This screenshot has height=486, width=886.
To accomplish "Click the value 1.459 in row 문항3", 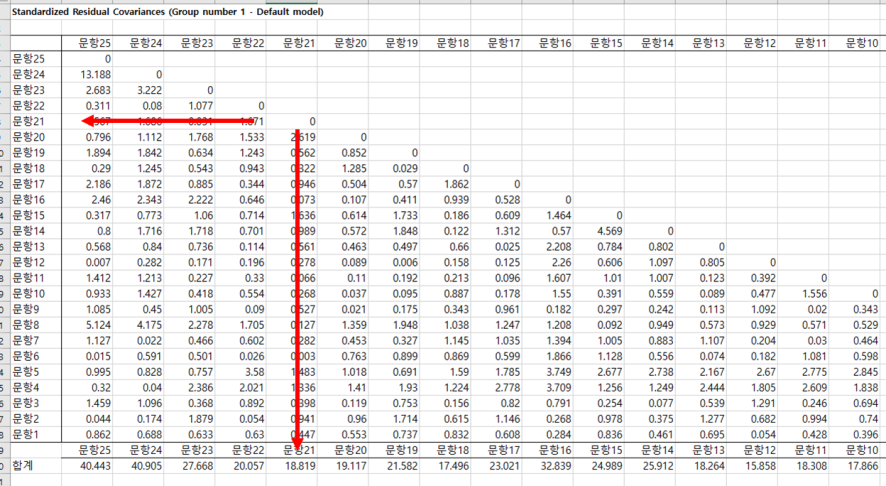I will [x=98, y=403].
